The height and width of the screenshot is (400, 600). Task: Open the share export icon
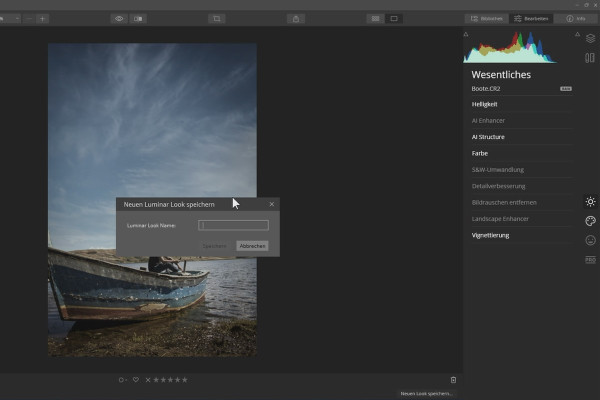[296, 19]
